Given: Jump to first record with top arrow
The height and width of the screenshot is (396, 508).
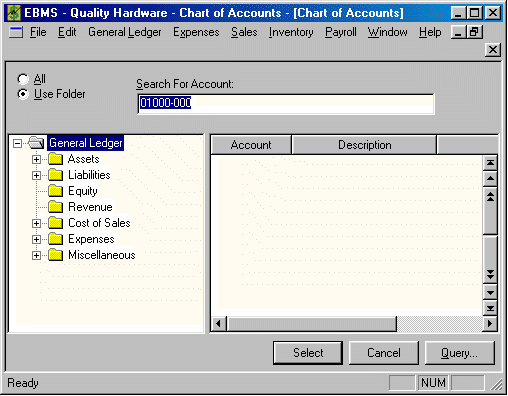Looking at the screenshot, I should point(490,163).
